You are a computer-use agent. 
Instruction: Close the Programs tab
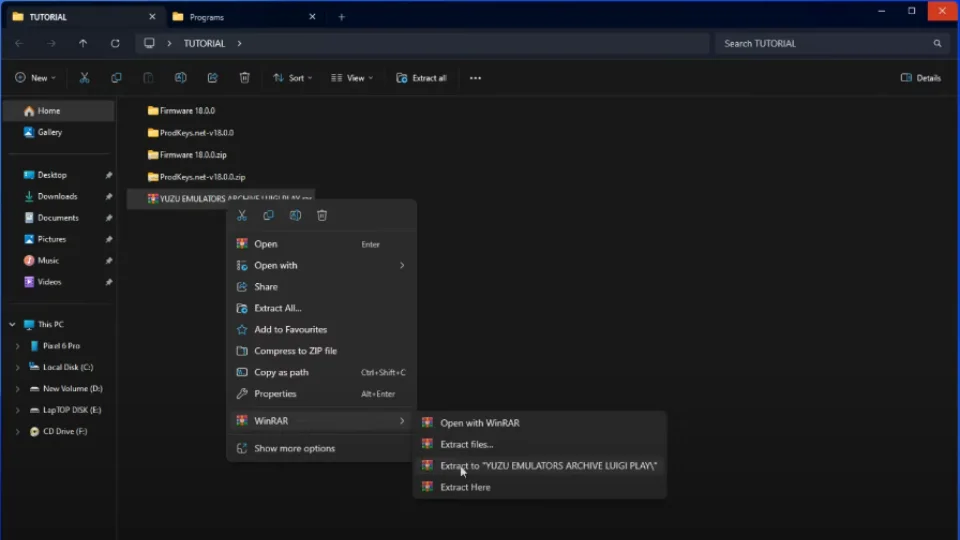pos(312,17)
